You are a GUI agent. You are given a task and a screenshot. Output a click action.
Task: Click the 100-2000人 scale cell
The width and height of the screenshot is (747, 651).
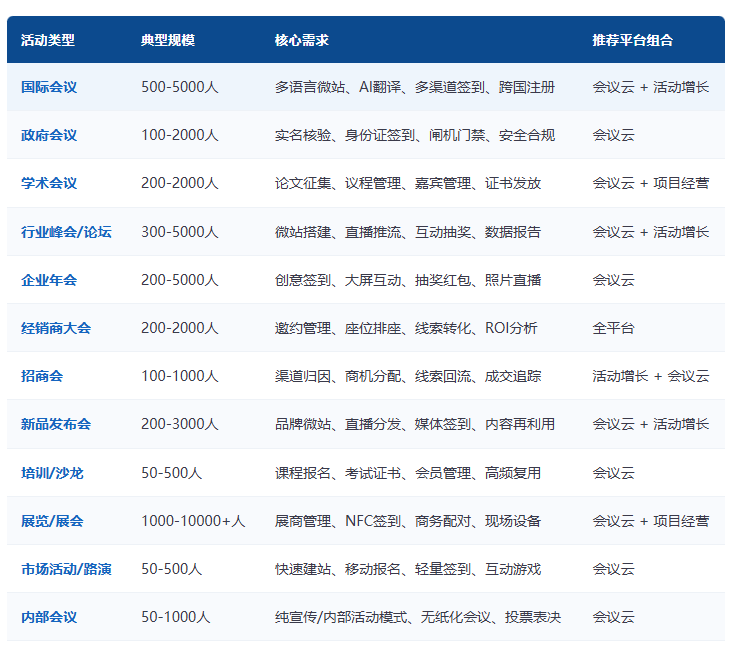[x=180, y=135]
